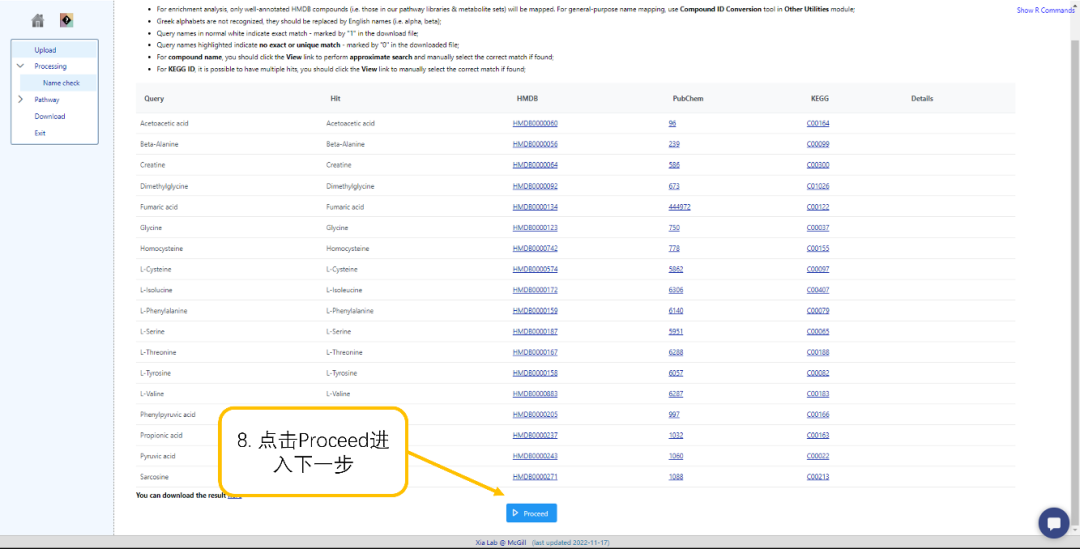Open PubChem 6057 link
This screenshot has height=549, width=1080.
(x=676, y=373)
